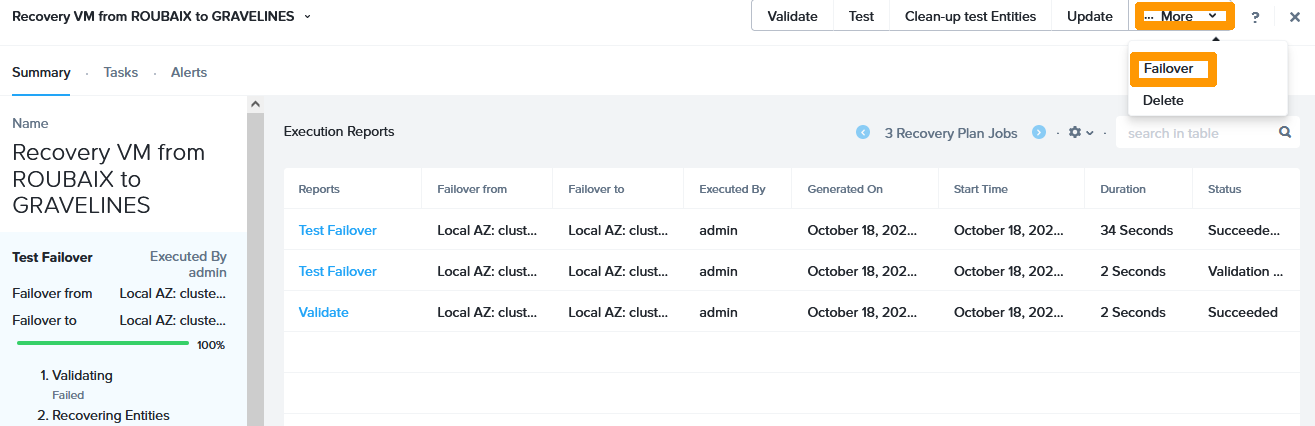1315x426 pixels.
Task: Go to next recovery plan jobs page
Action: coord(1039,132)
